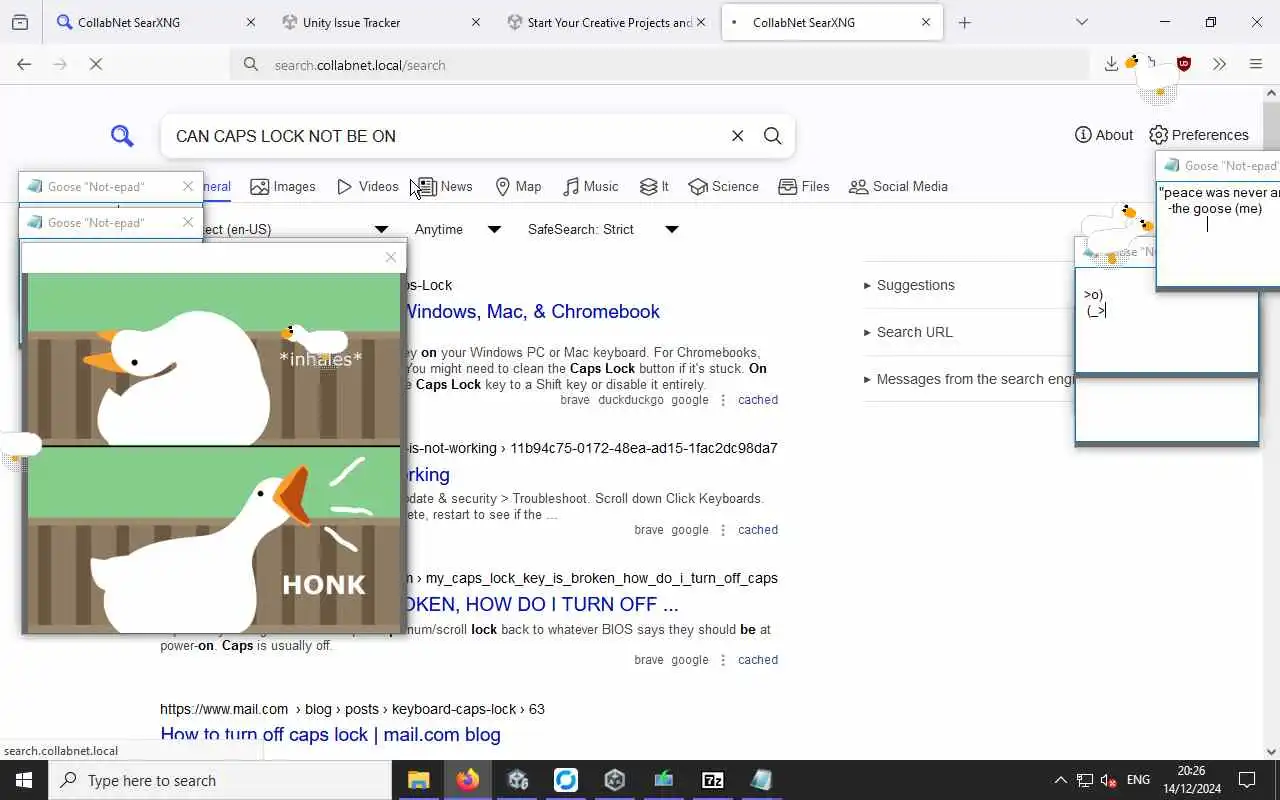Open the notepad taskbar icon
This screenshot has width=1280, height=800.
(x=761, y=780)
